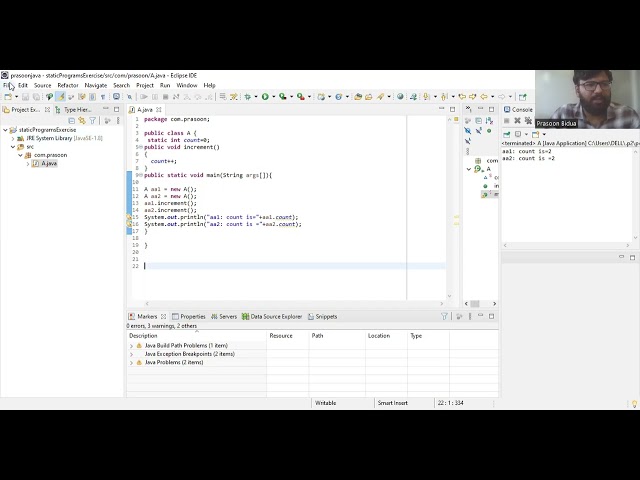640x480 pixels.
Task: Expand Java Build Path Problems row
Action: tap(131, 346)
